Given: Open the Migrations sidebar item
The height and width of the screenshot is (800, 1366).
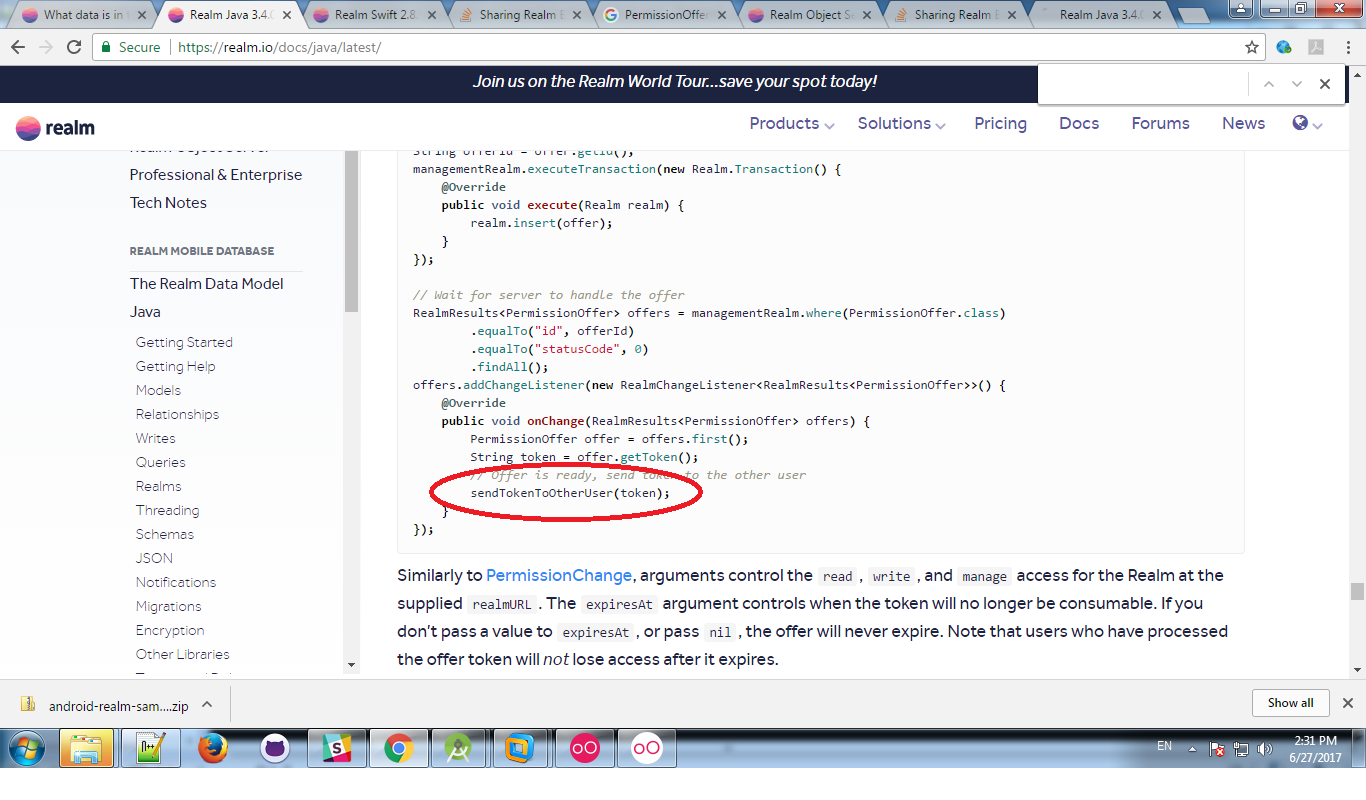Looking at the screenshot, I should (x=168, y=606).
